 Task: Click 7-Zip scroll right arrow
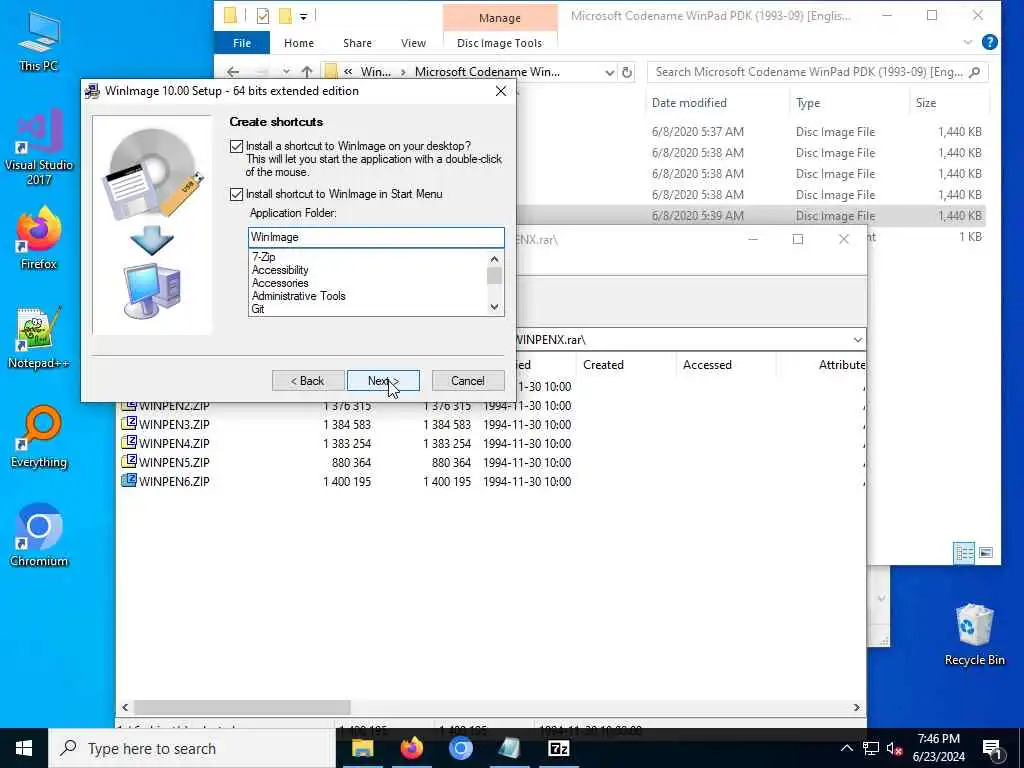coord(856,707)
